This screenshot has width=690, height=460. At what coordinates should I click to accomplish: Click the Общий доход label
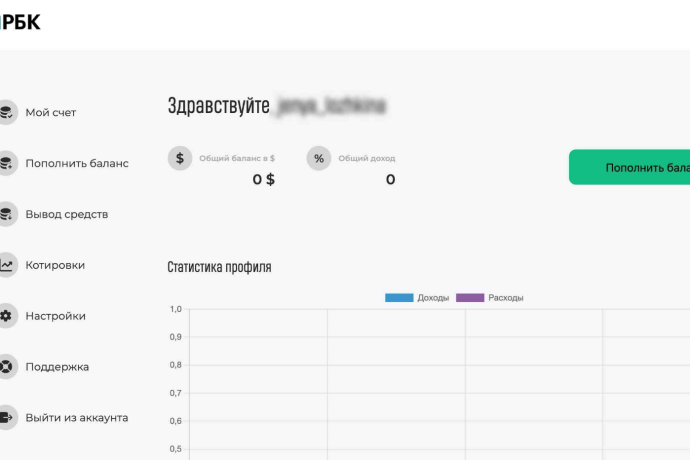coord(367,158)
